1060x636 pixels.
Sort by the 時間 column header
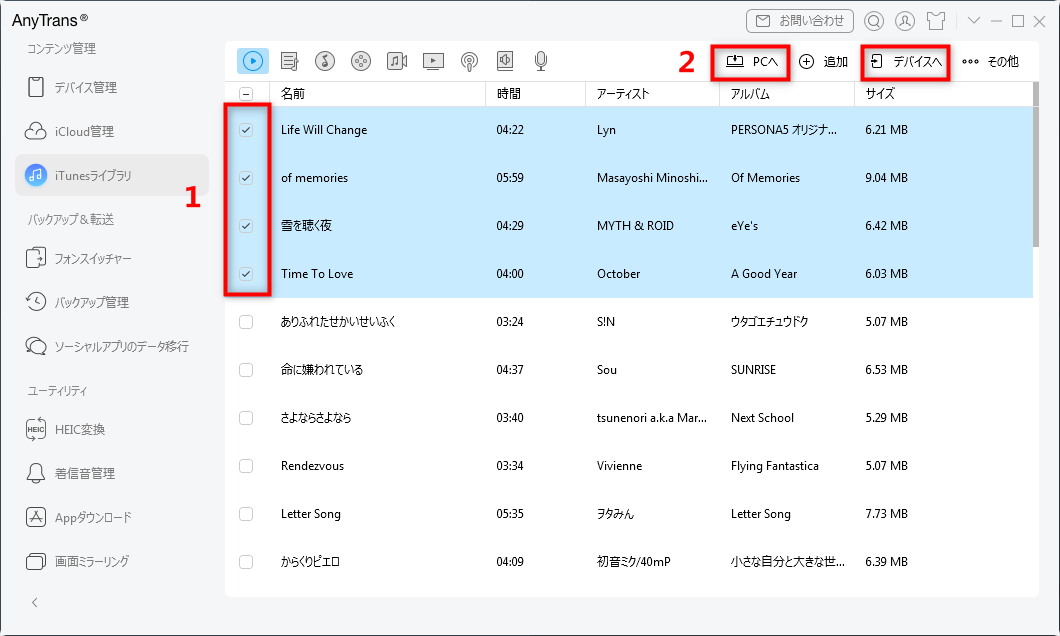click(x=535, y=94)
